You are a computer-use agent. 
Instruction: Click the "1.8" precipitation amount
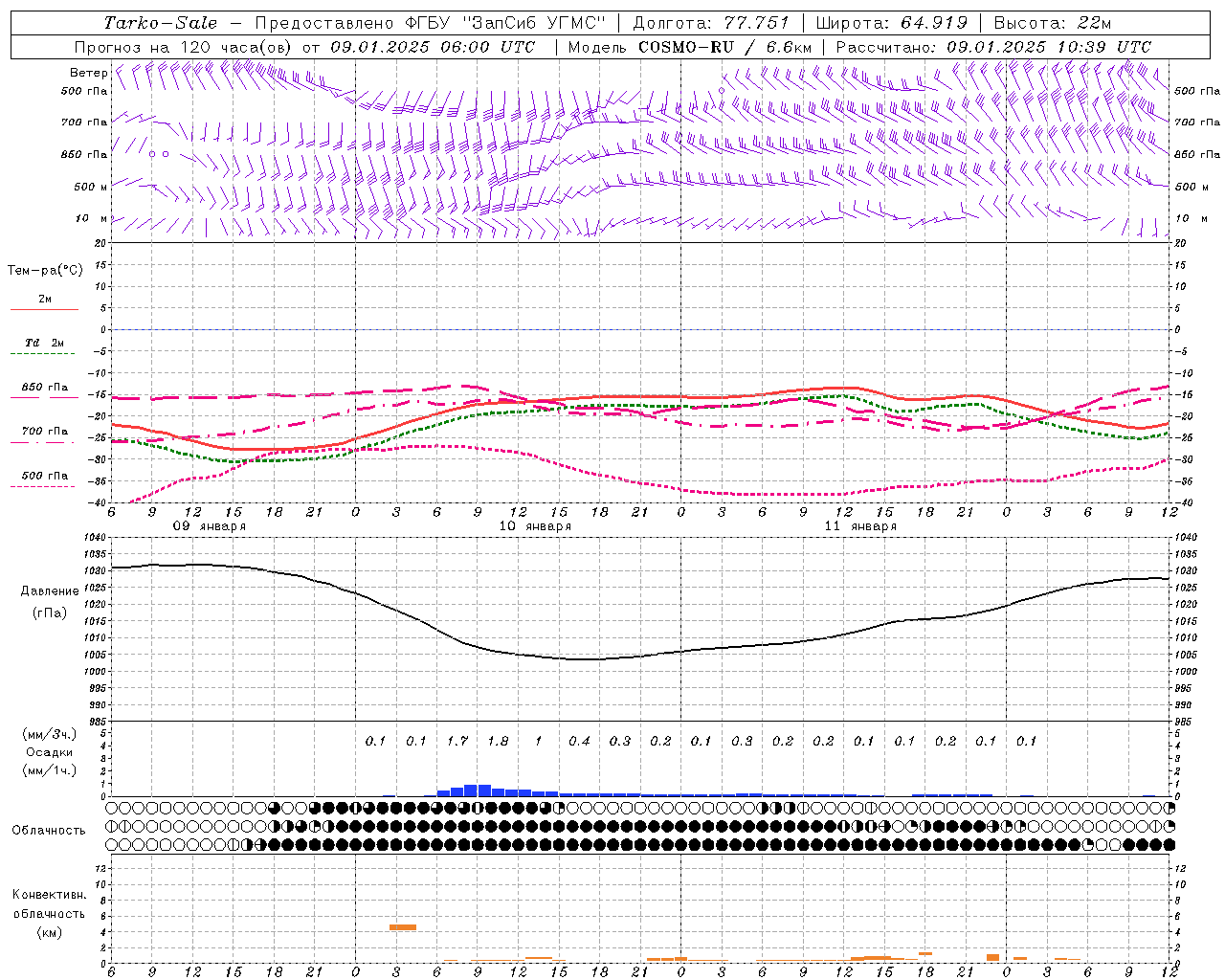point(498,741)
